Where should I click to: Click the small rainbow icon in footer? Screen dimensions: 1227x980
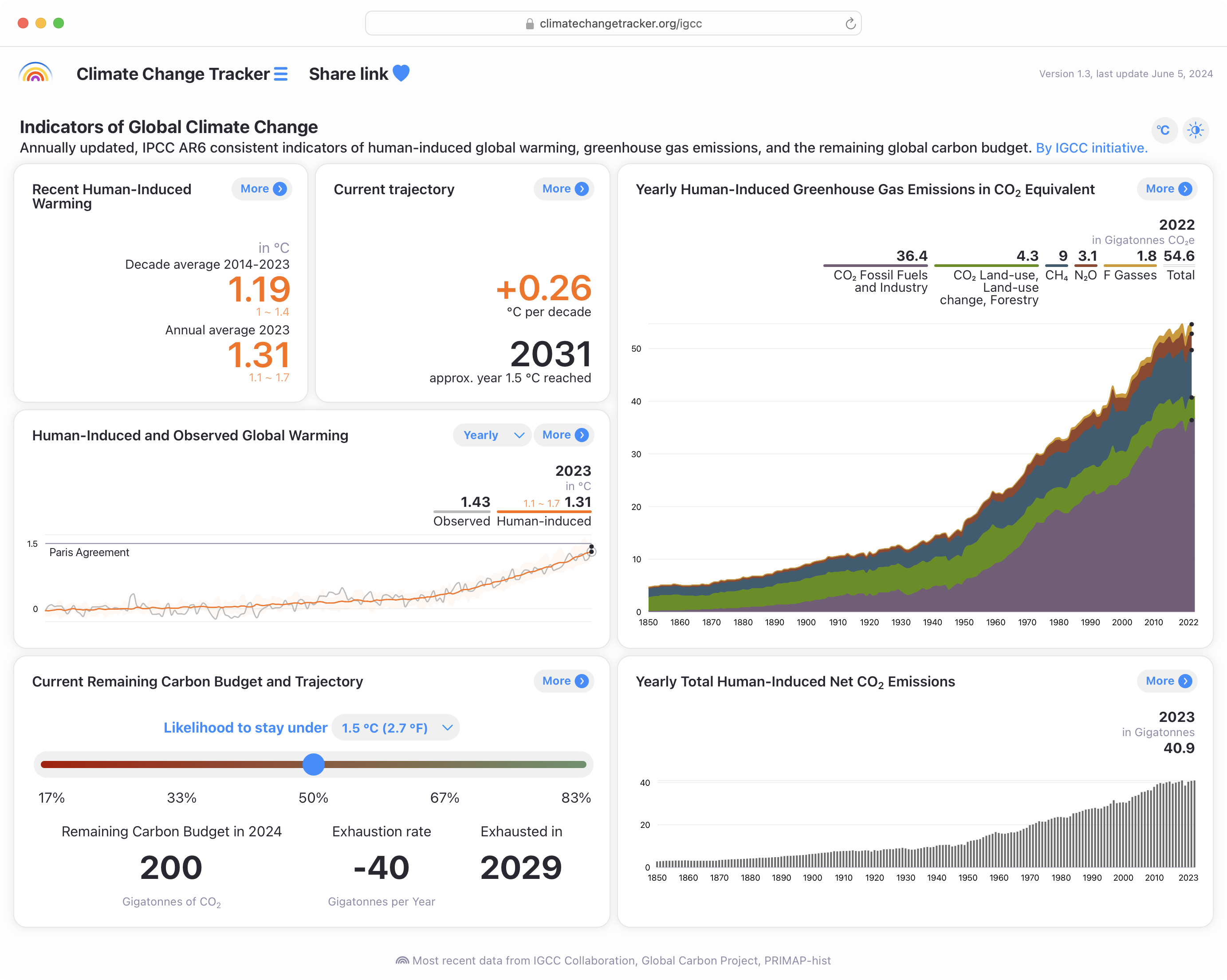tap(402, 960)
